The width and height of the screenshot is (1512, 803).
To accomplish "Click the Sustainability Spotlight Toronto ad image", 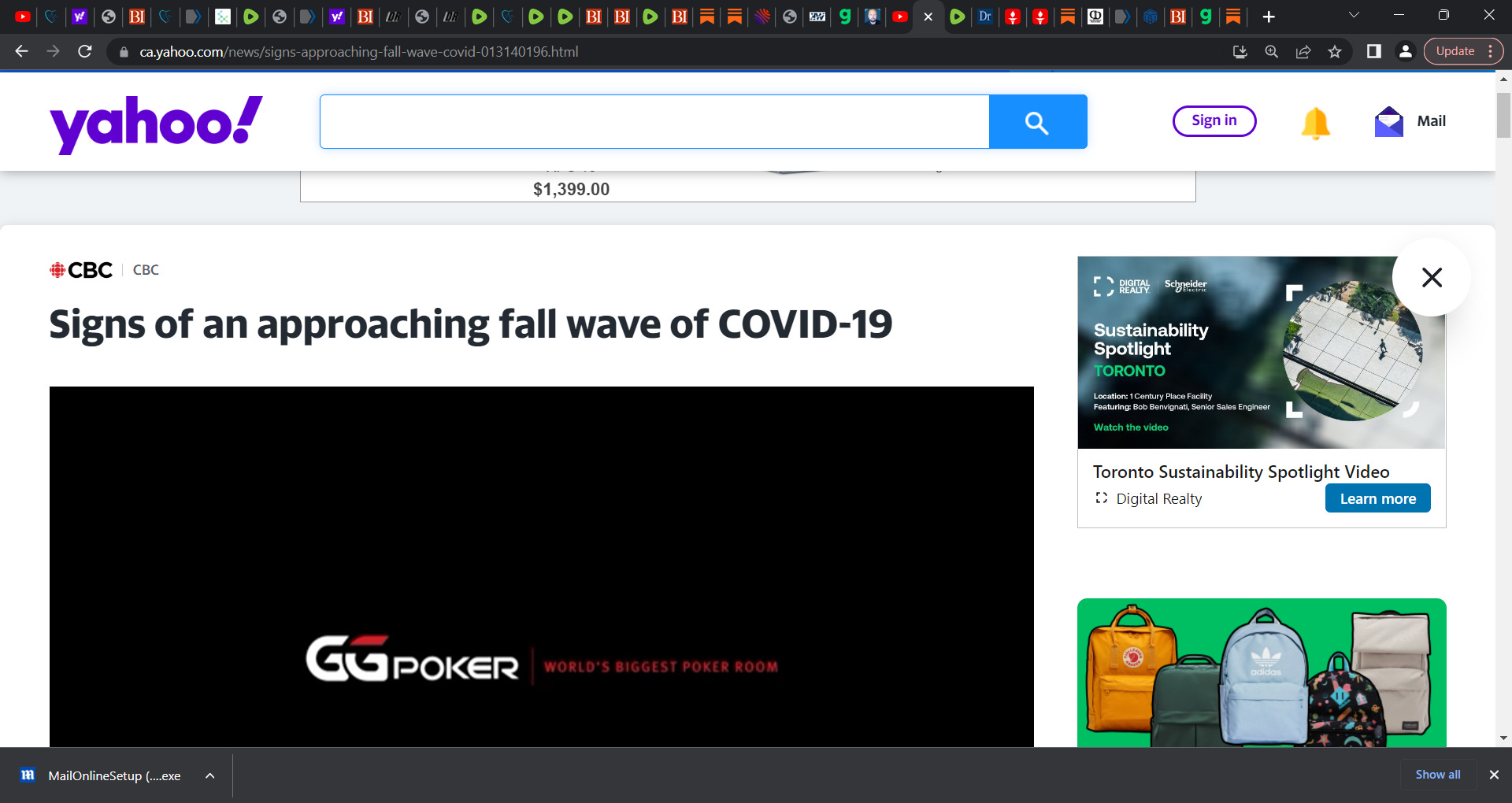I will (x=1262, y=352).
